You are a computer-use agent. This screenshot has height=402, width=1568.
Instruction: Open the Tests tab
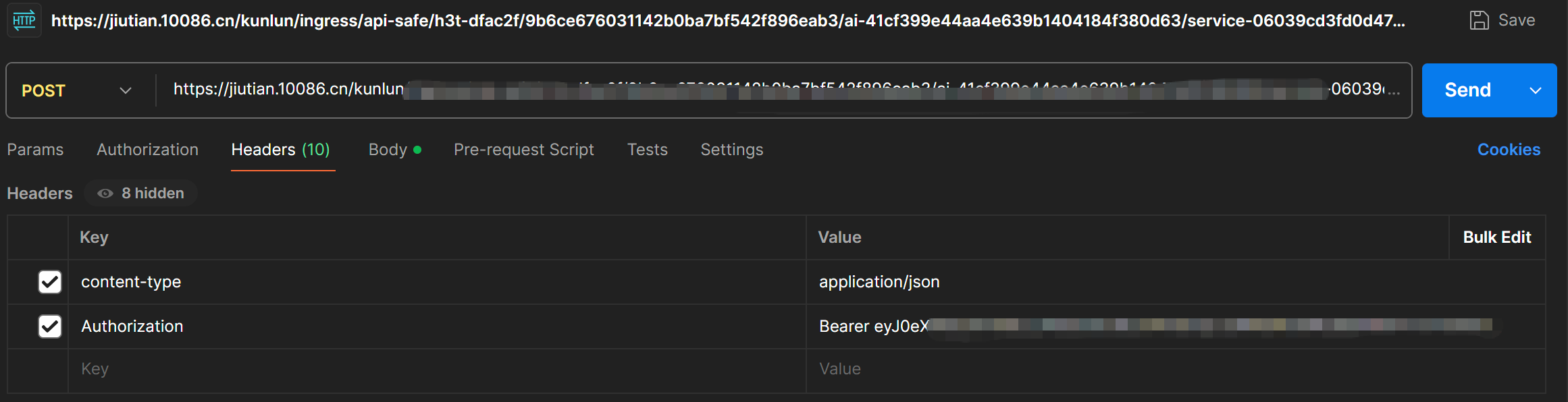point(647,149)
